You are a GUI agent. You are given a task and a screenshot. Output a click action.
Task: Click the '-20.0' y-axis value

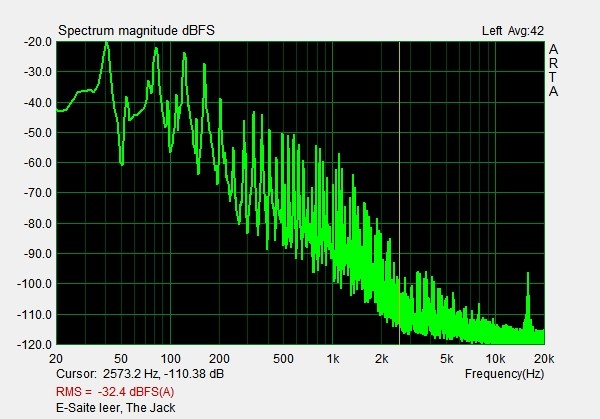(38, 42)
